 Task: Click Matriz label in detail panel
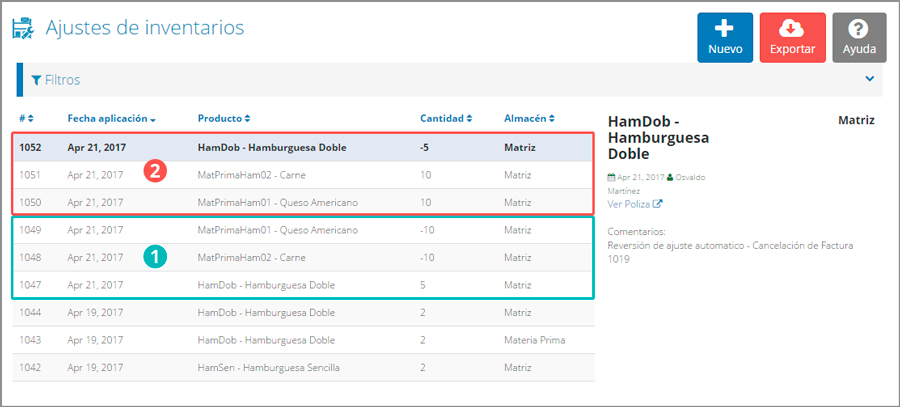(x=856, y=121)
